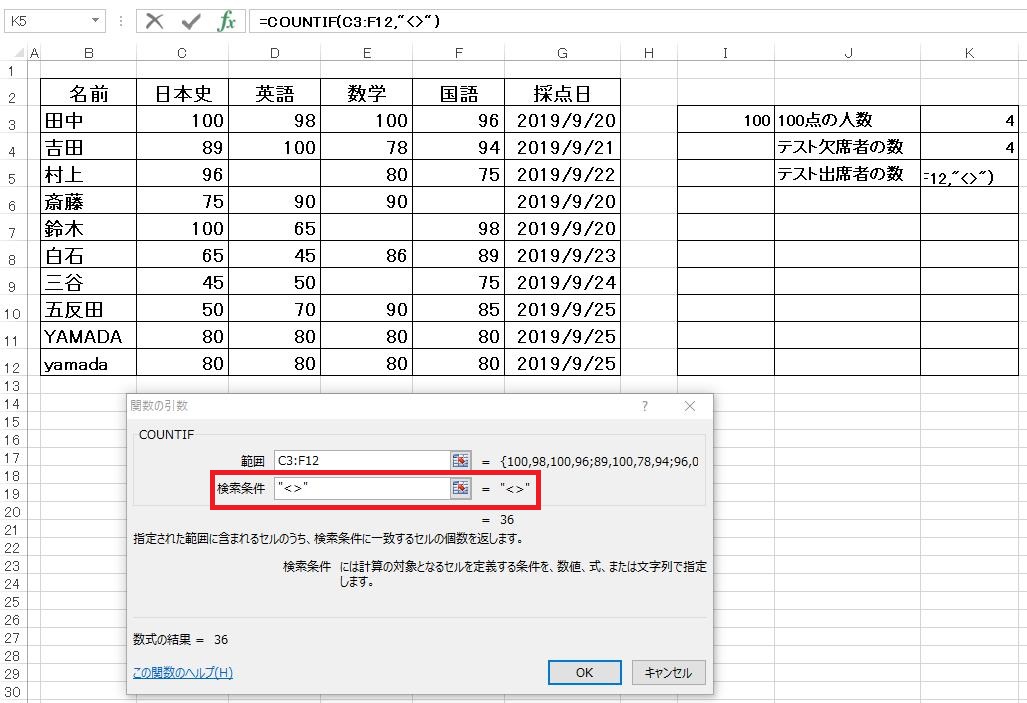This screenshot has height=703, width=1027.
Task: Click the dialog help question mark icon
Action: (645, 406)
